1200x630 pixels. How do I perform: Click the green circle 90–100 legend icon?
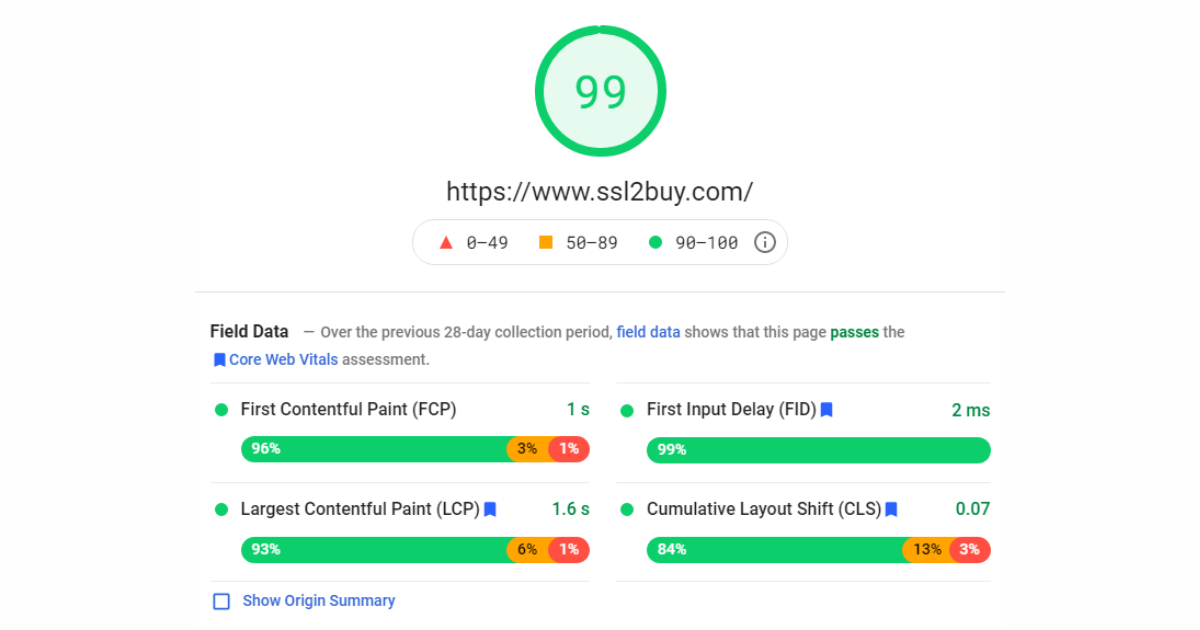coord(655,242)
